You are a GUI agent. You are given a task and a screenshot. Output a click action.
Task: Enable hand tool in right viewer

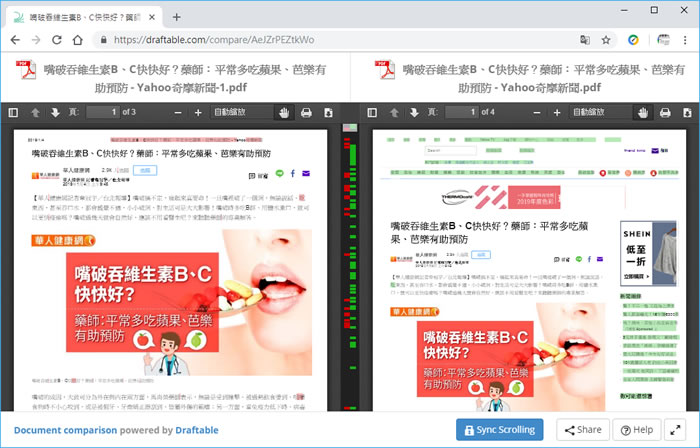click(643, 112)
